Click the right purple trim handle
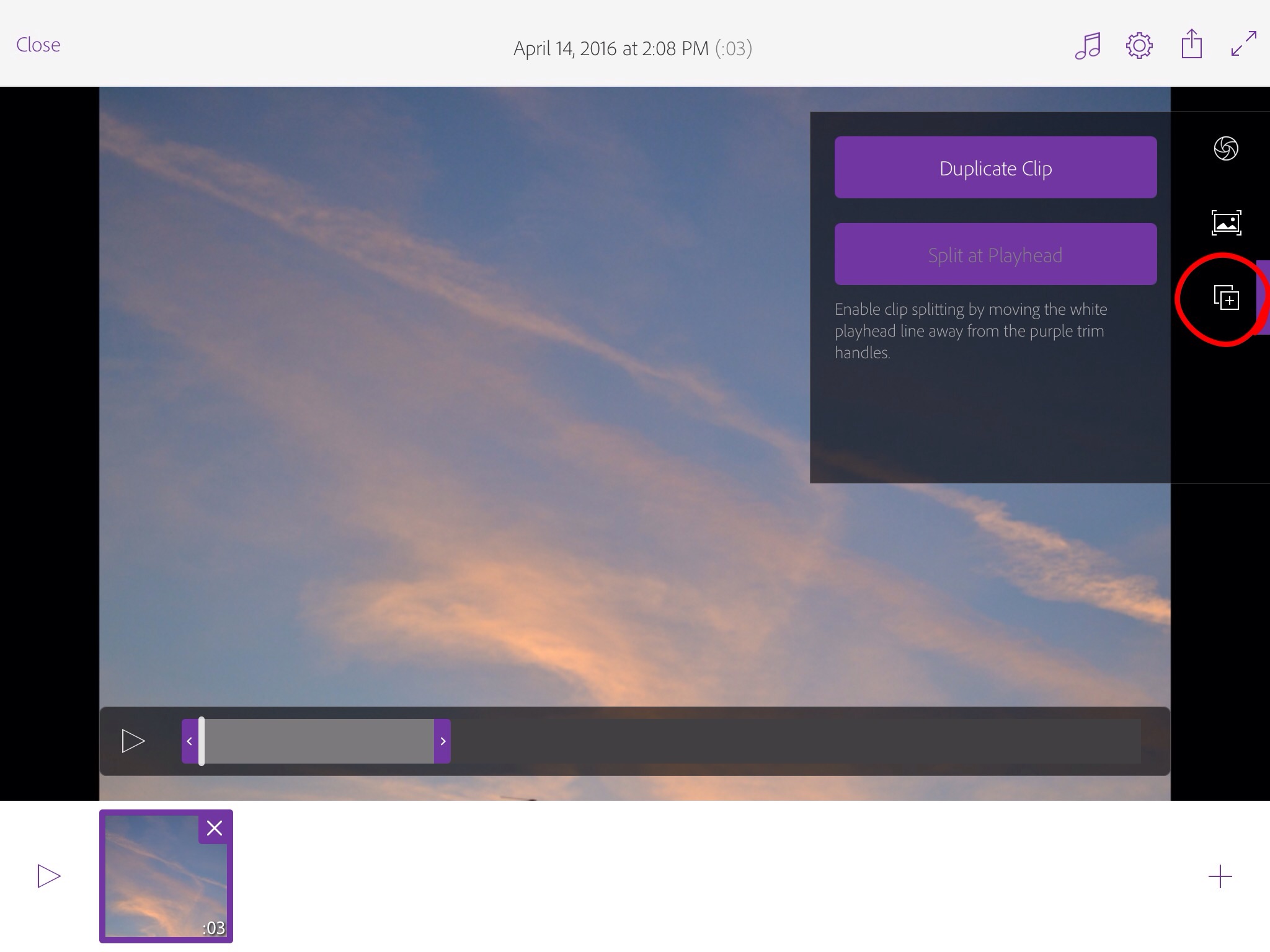This screenshot has height=952, width=1270. pyautogui.click(x=442, y=741)
